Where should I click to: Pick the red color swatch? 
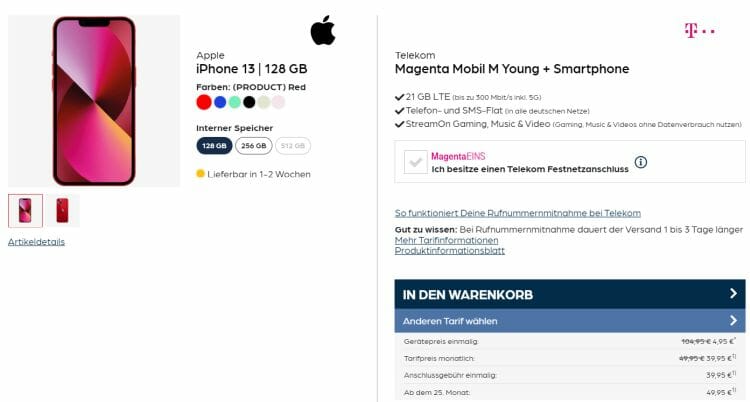pyautogui.click(x=204, y=102)
